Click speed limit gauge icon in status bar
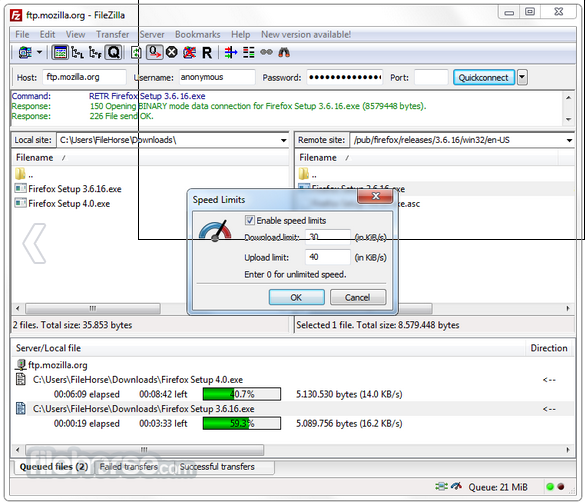This screenshot has width=586, height=504. coord(456,486)
